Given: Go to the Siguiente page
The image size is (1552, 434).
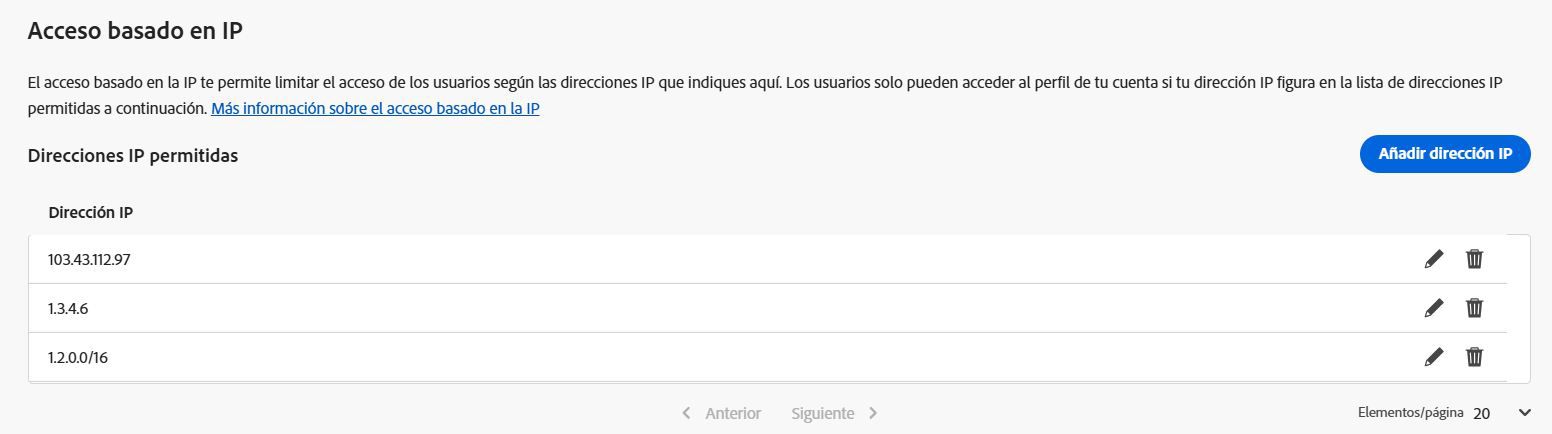Looking at the screenshot, I should click(x=822, y=413).
